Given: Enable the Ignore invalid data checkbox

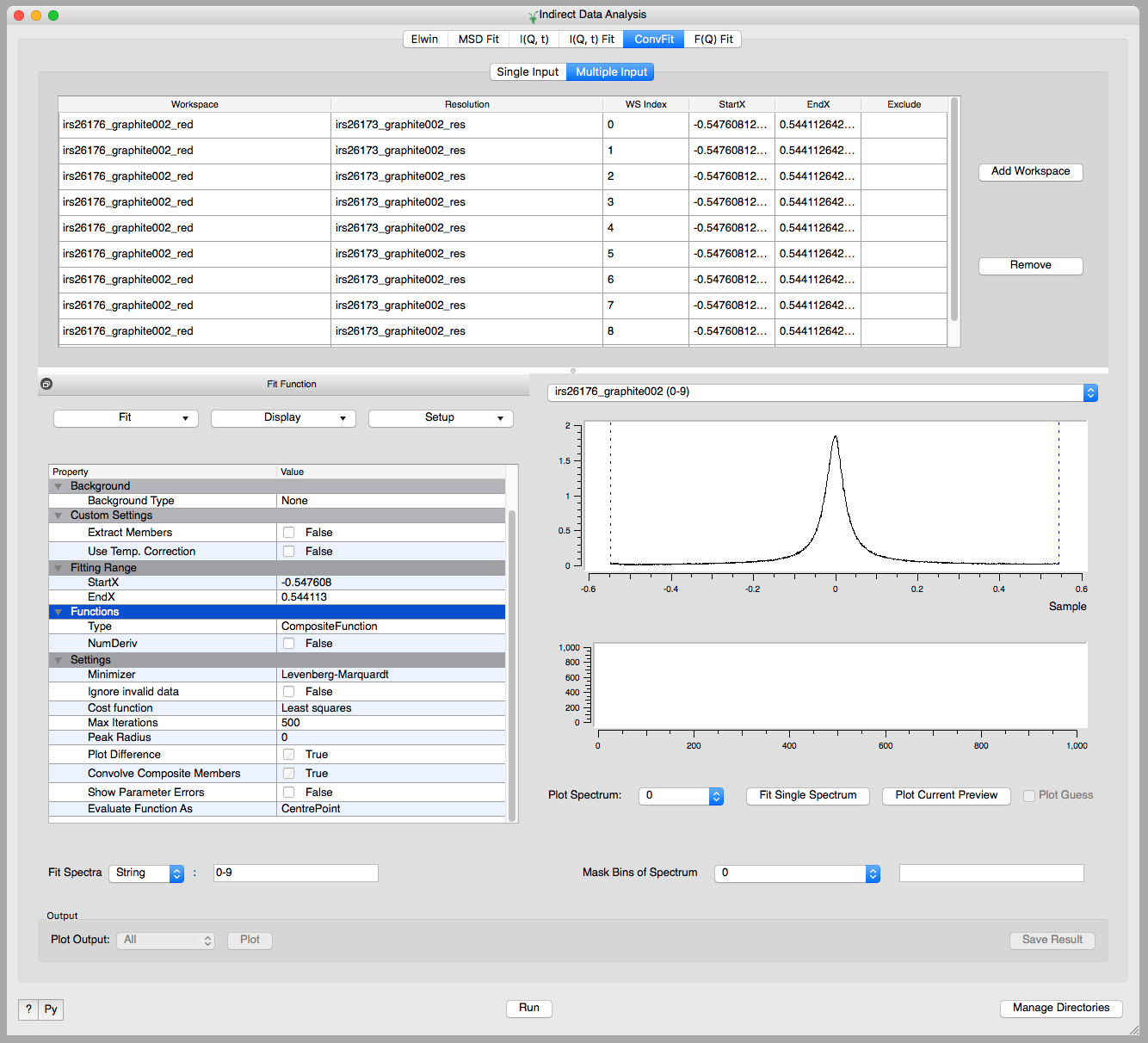Looking at the screenshot, I should [289, 692].
